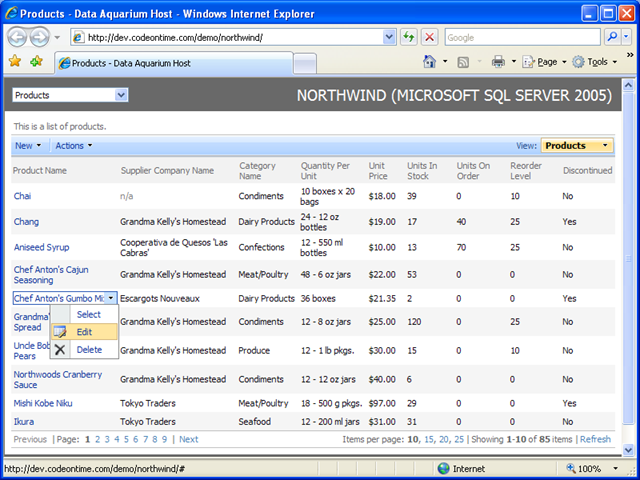Open the Chang product link
This screenshot has height=480, width=640.
[x=26, y=222]
